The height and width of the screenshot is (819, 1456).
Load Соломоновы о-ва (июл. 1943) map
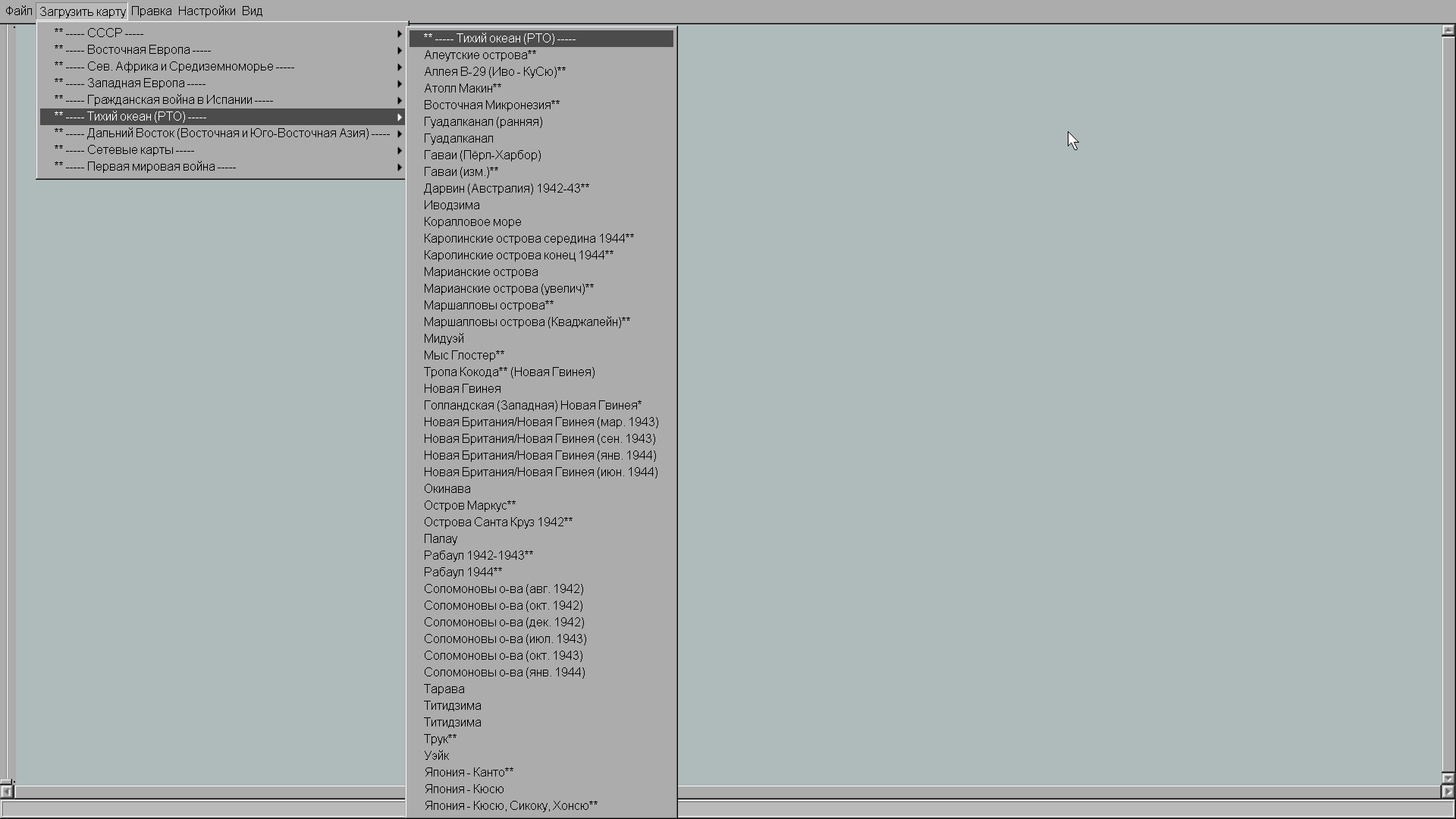coord(541,639)
